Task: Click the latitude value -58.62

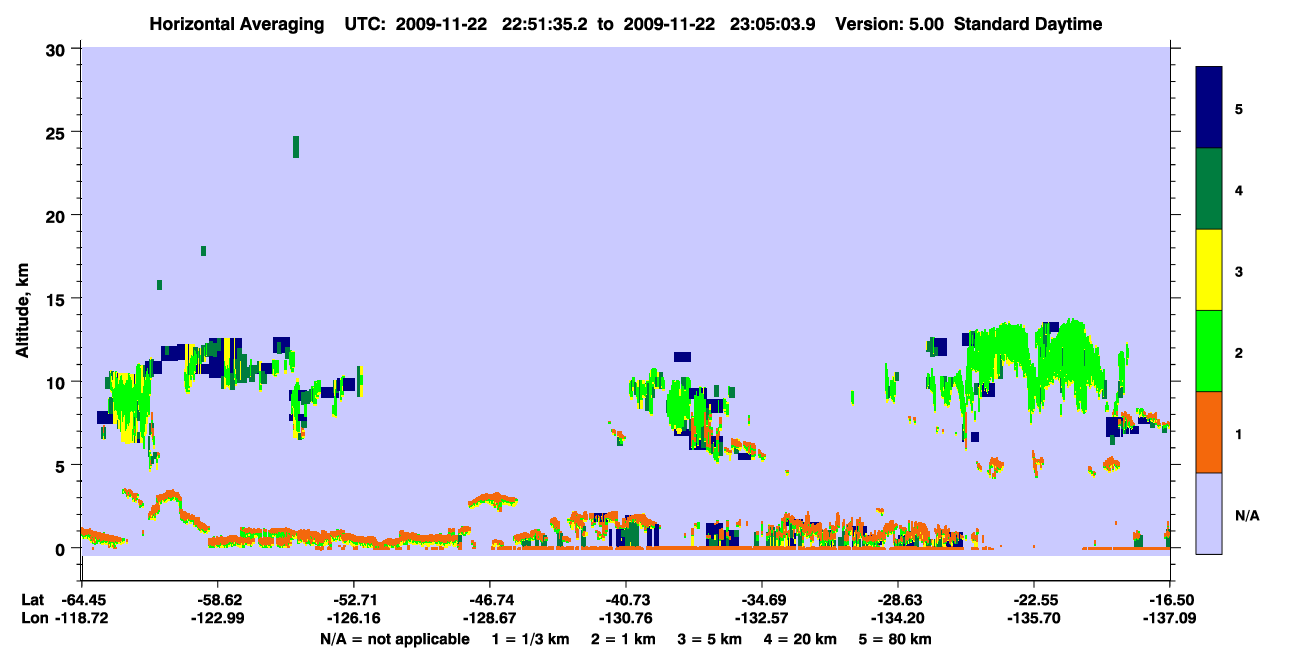Action: point(218,600)
